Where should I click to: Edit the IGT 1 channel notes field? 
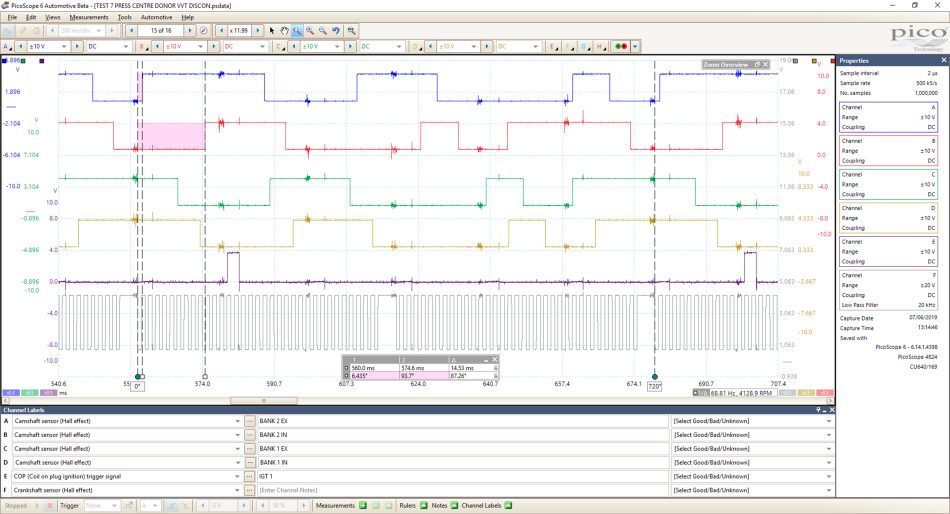pyautogui.click(x=462, y=476)
